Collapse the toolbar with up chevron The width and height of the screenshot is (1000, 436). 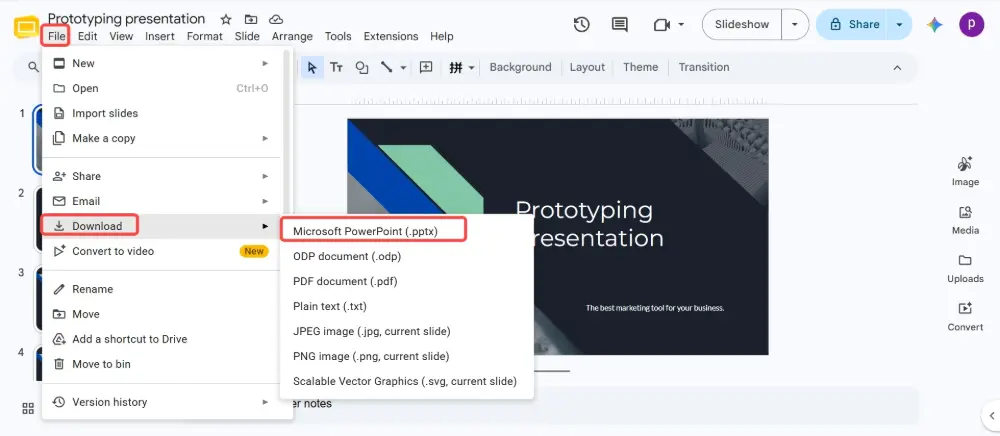(x=897, y=68)
